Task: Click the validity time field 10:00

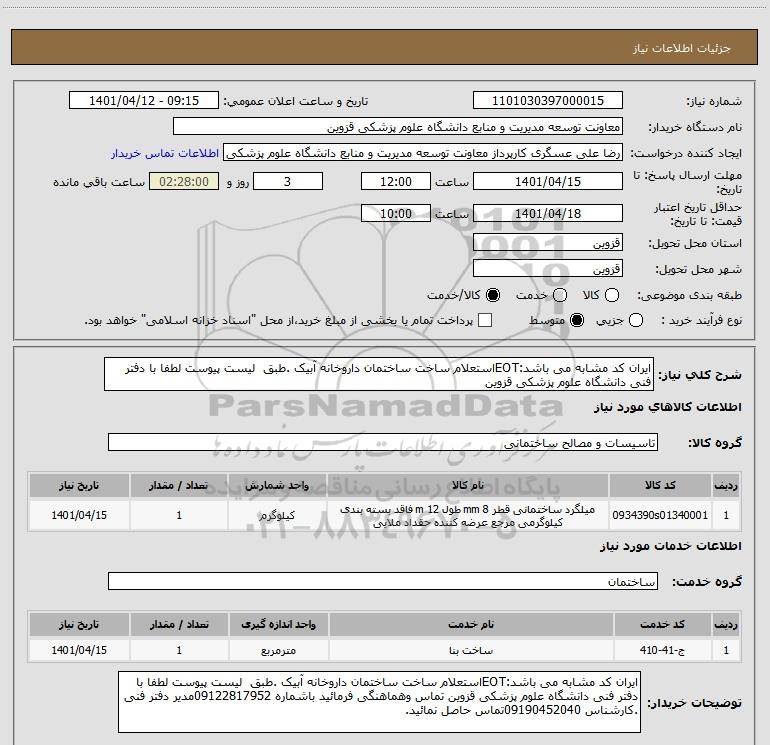Action: [396, 213]
